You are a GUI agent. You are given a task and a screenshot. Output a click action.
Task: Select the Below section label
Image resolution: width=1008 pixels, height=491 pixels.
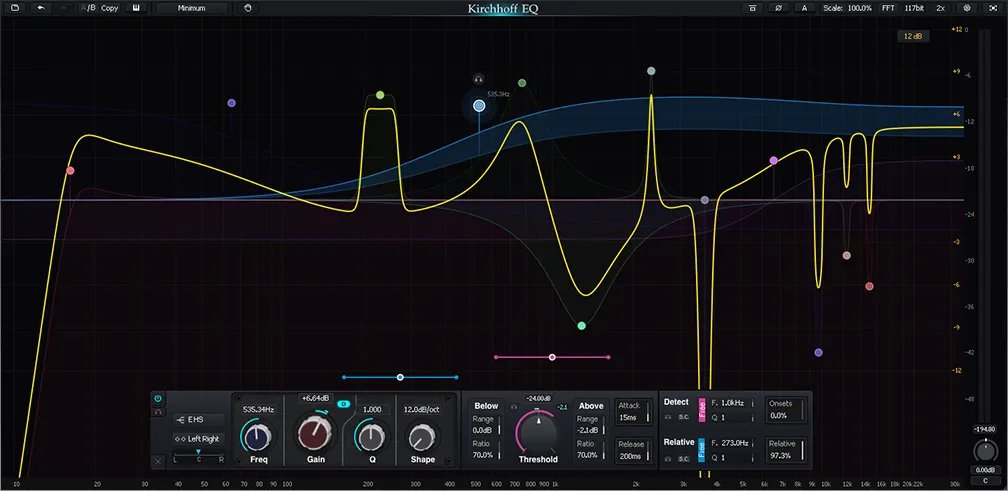pyautogui.click(x=486, y=406)
